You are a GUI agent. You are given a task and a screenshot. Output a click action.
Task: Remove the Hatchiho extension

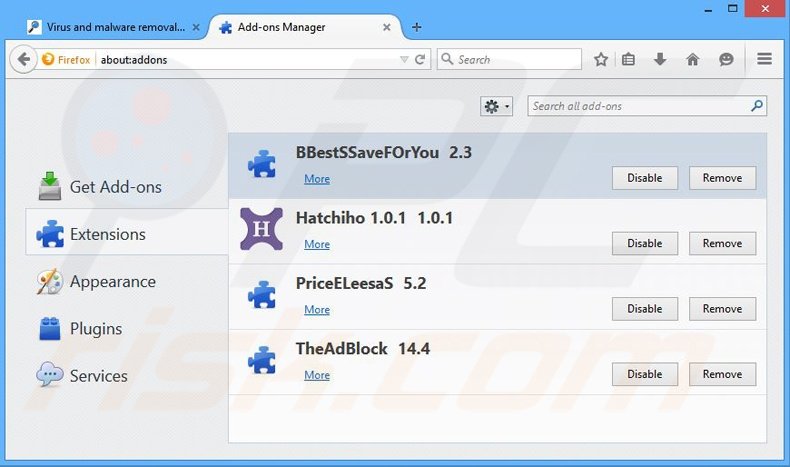pyautogui.click(x=722, y=243)
